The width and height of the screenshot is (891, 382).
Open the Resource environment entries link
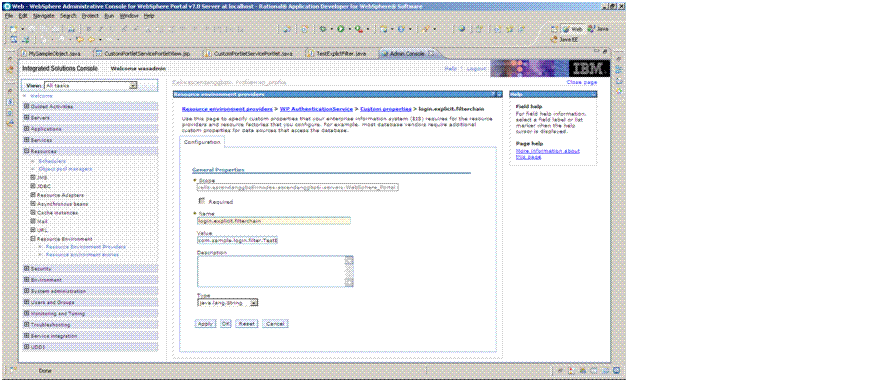point(82,255)
